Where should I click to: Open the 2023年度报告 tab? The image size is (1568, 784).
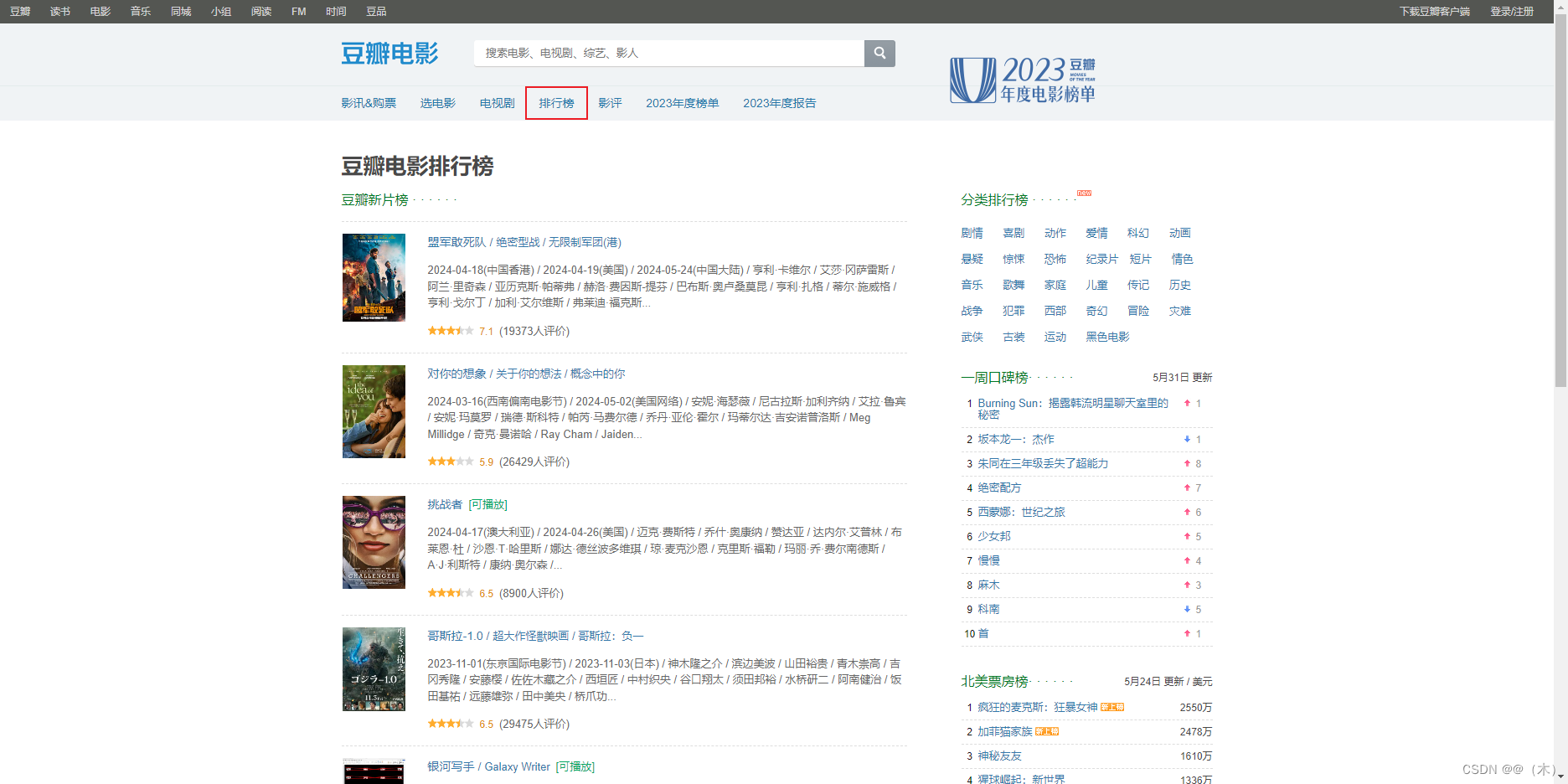780,103
